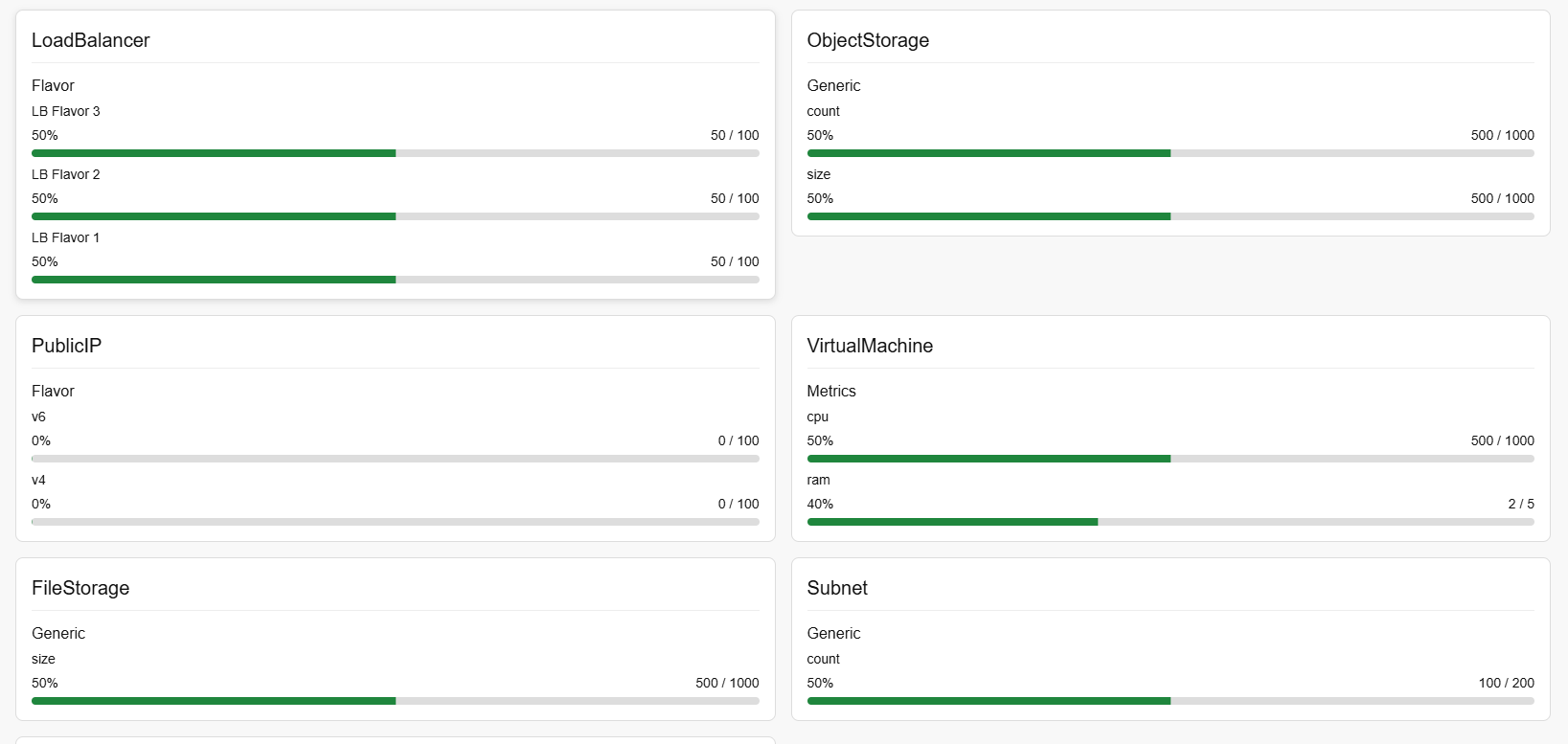Click the Metrics label in VirtualMachine
The width and height of the screenshot is (1568, 744).
click(831, 391)
